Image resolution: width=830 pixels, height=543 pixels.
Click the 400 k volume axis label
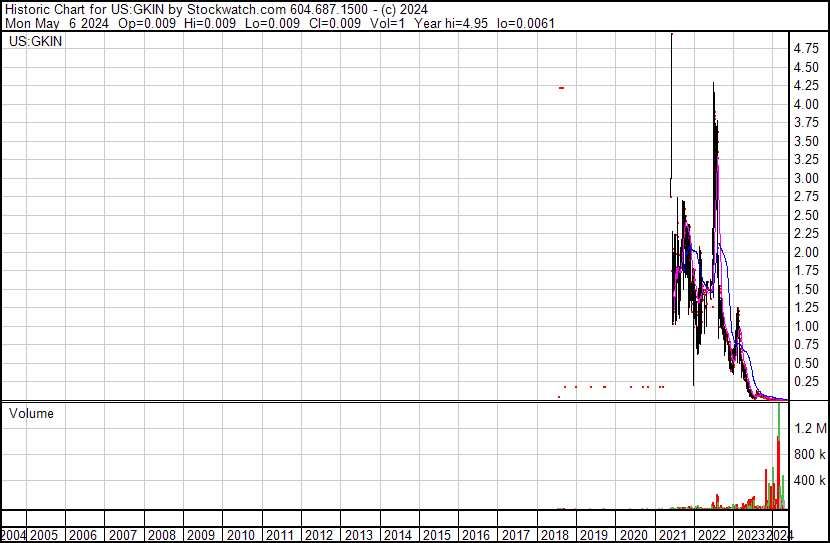tap(809, 481)
